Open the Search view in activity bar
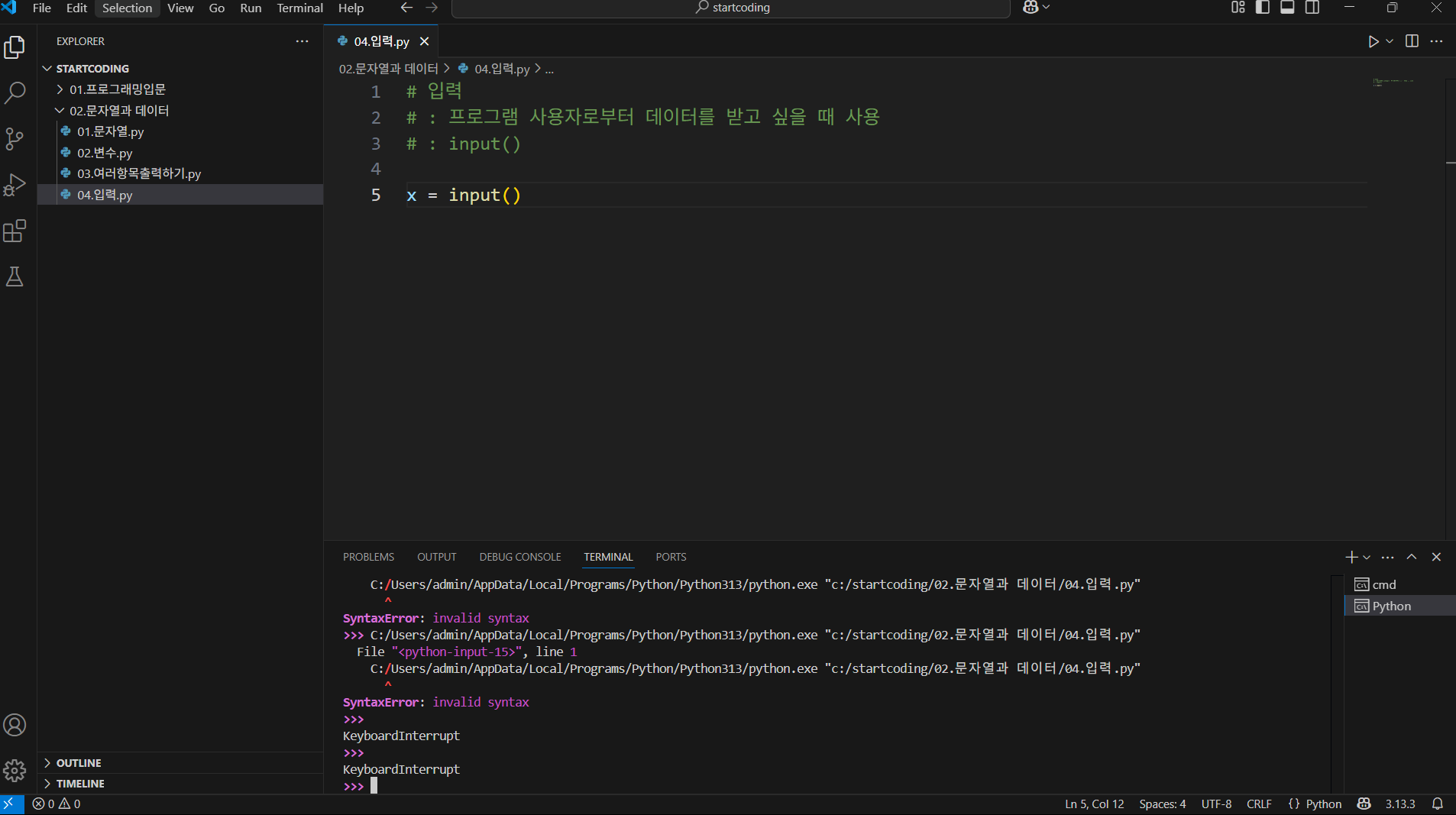The image size is (1456, 815). [x=15, y=93]
